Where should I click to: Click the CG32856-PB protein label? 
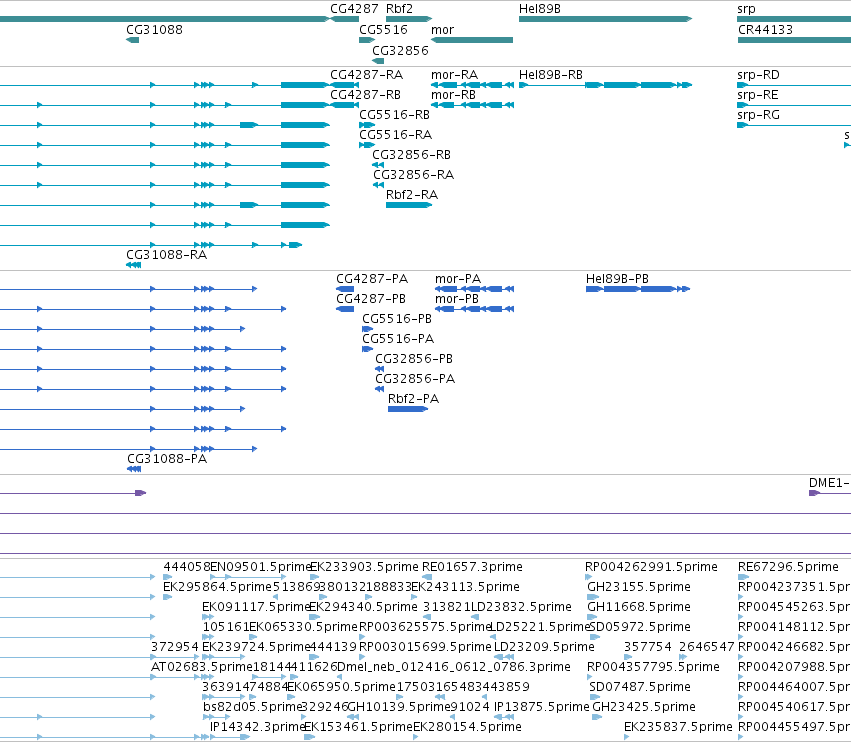click(x=414, y=359)
